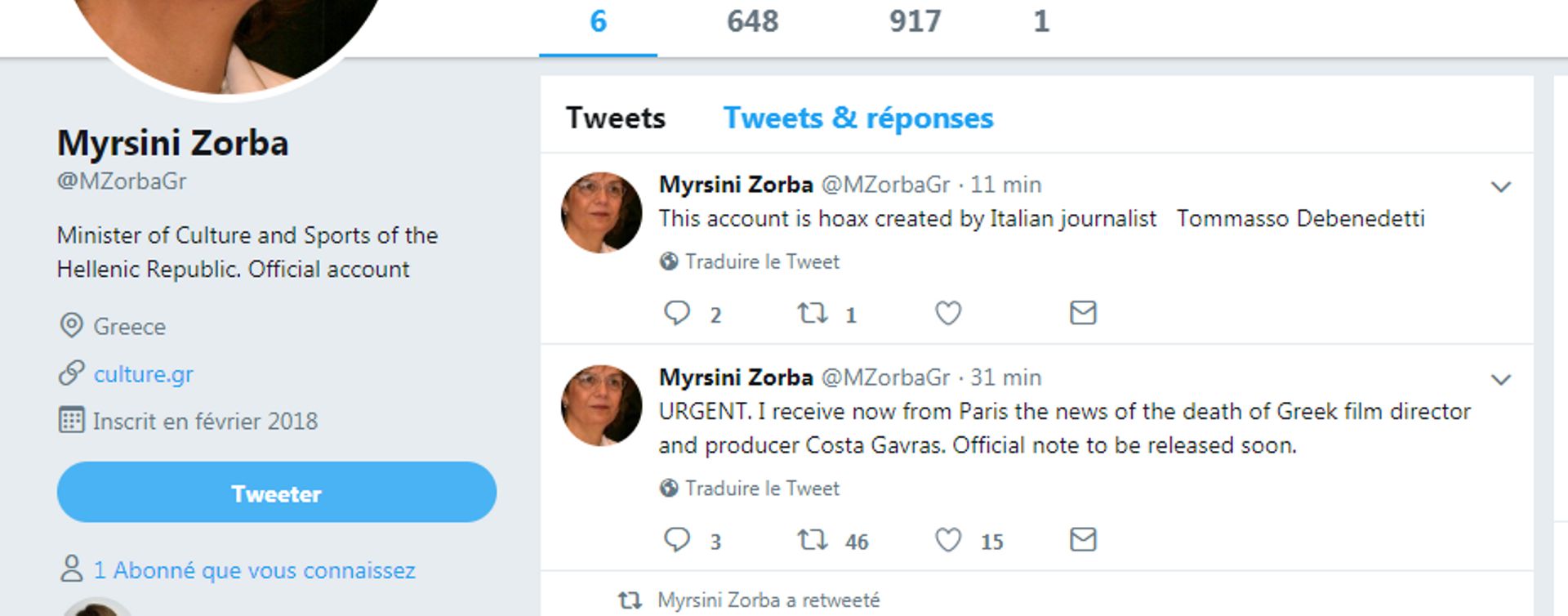The height and width of the screenshot is (616, 1568).
Task: Reply to the Costa Gavras tweet
Action: click(677, 540)
